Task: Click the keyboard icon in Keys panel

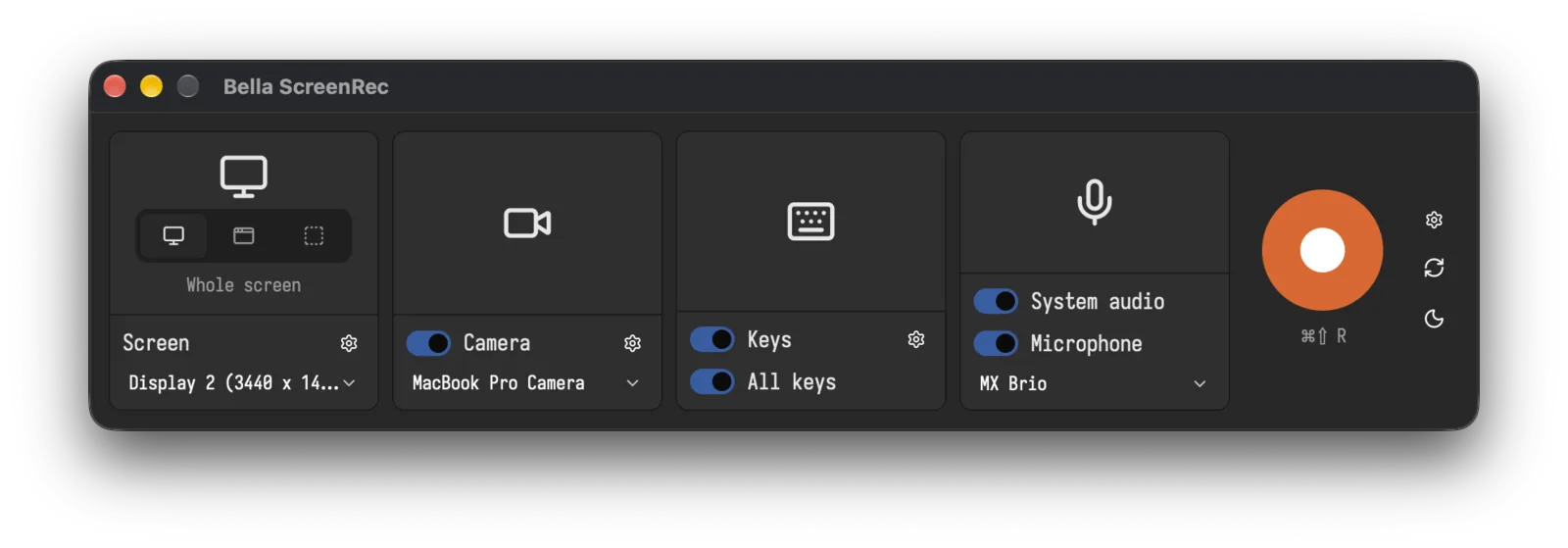Action: 810,222
